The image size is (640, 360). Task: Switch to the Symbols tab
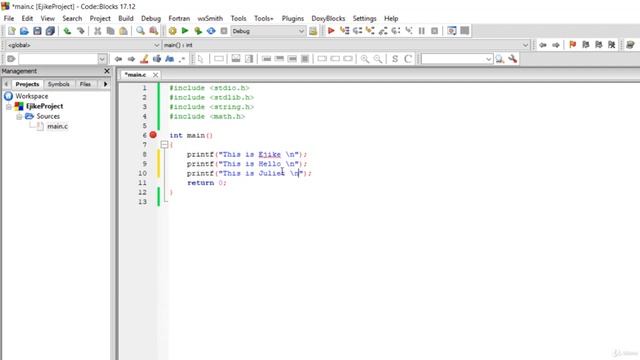(58, 84)
